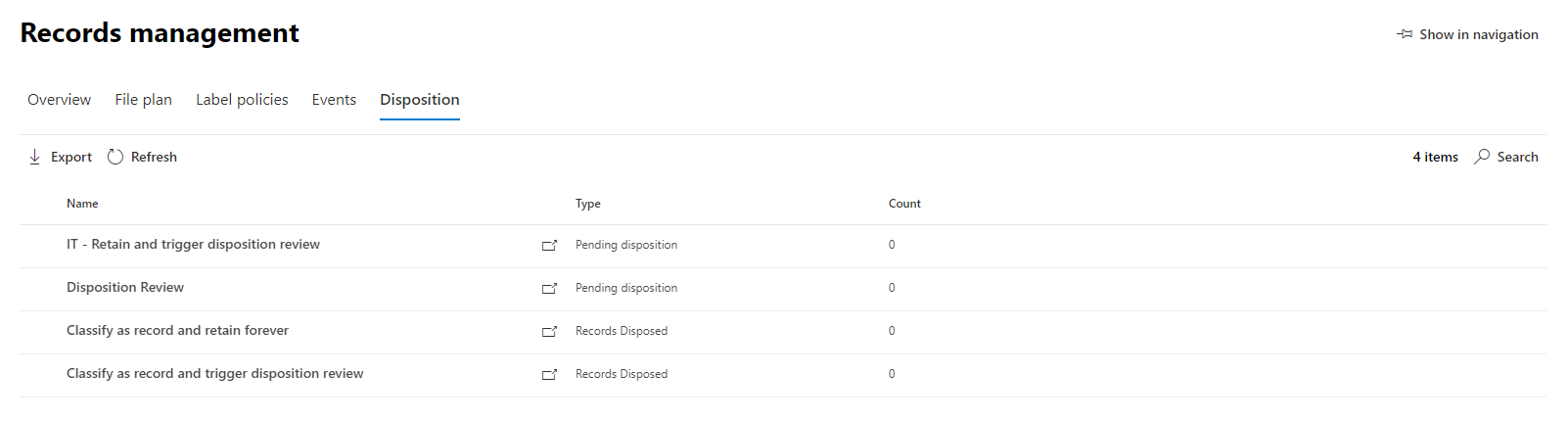This screenshot has height=421, width=1568.
Task: Select the Disposition tab
Action: click(x=419, y=100)
